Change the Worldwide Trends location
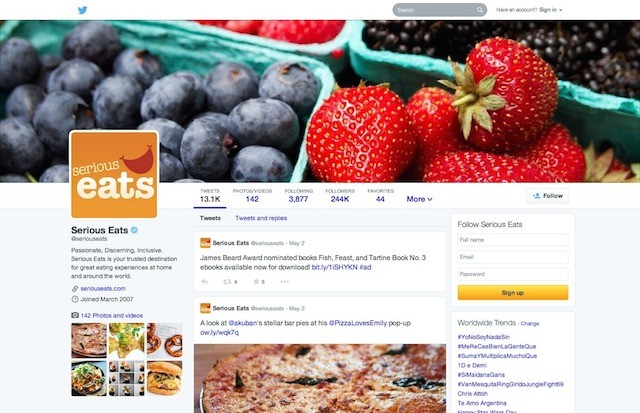The width and height of the screenshot is (640, 413). 530,324
